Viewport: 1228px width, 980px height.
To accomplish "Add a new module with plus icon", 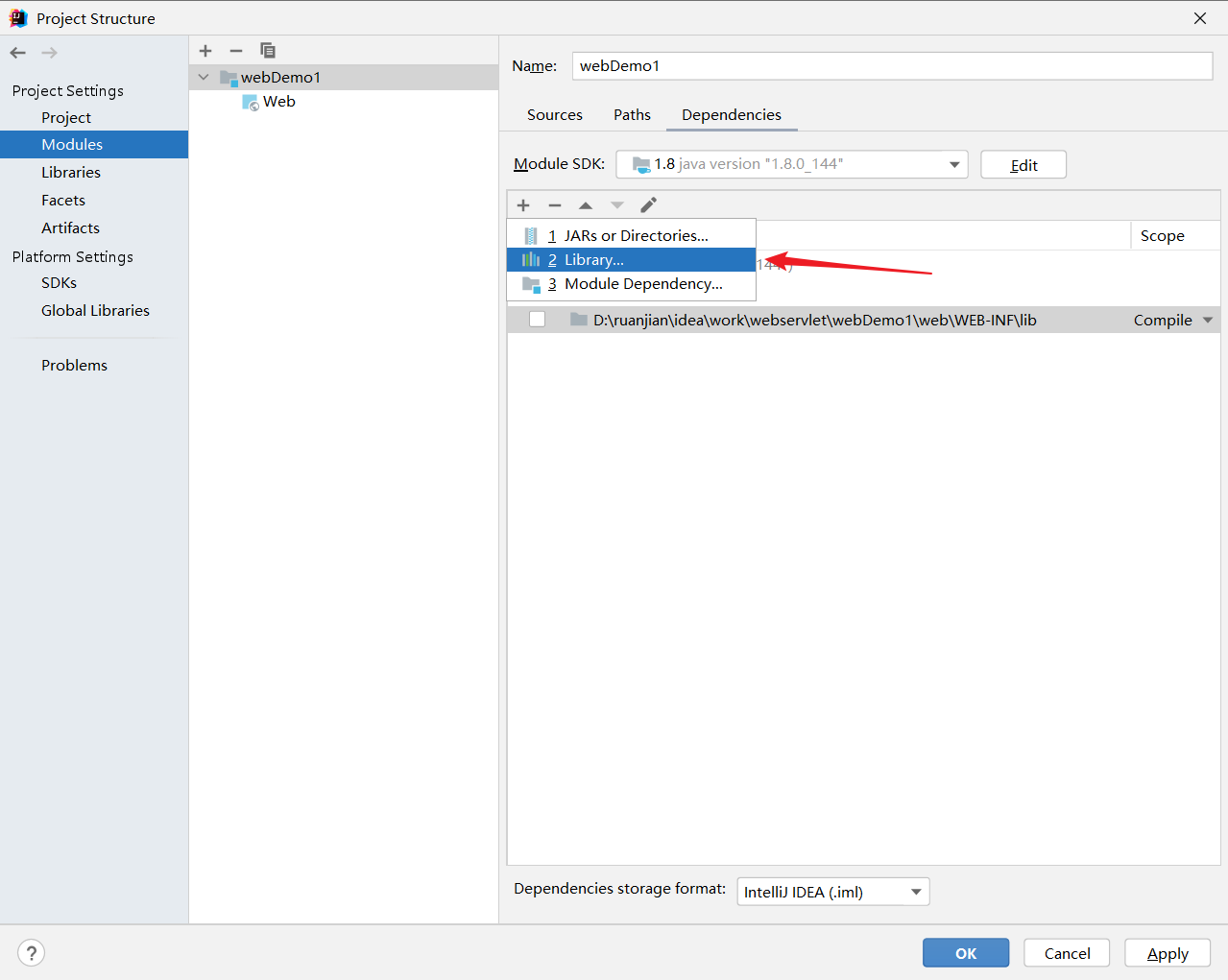I will pyautogui.click(x=205, y=50).
